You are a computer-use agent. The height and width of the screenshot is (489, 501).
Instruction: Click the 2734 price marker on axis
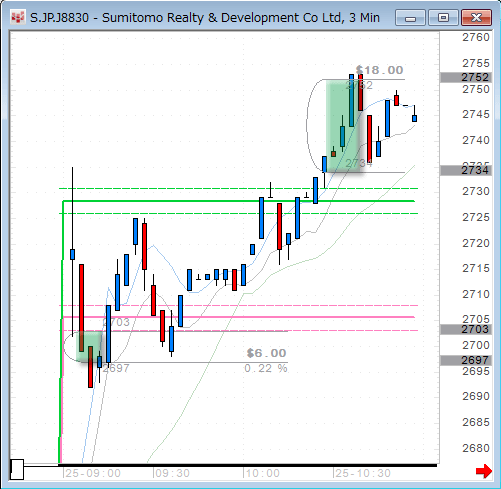[466, 170]
